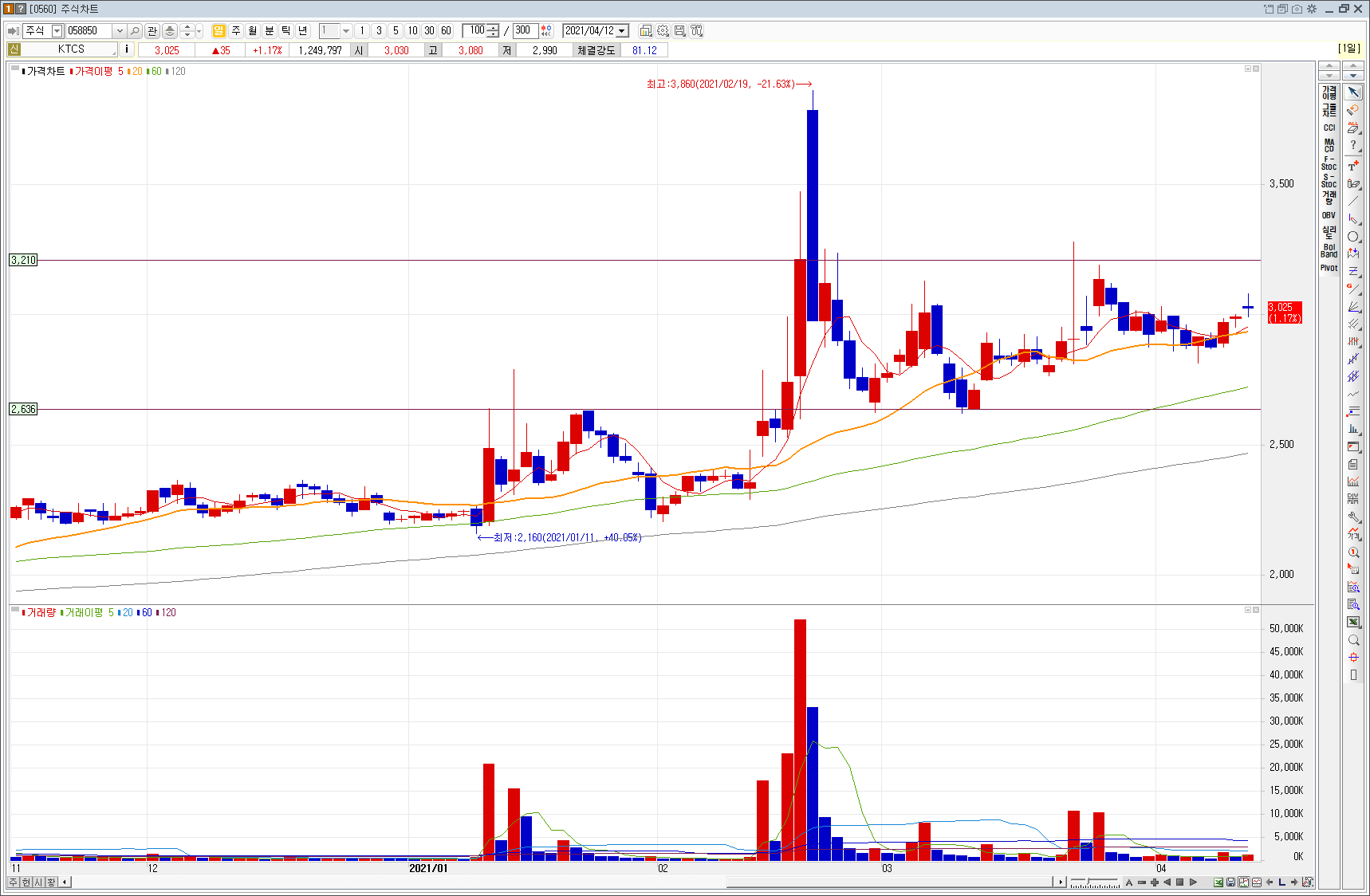Click the 2,636 horizontal line price label

click(x=23, y=409)
